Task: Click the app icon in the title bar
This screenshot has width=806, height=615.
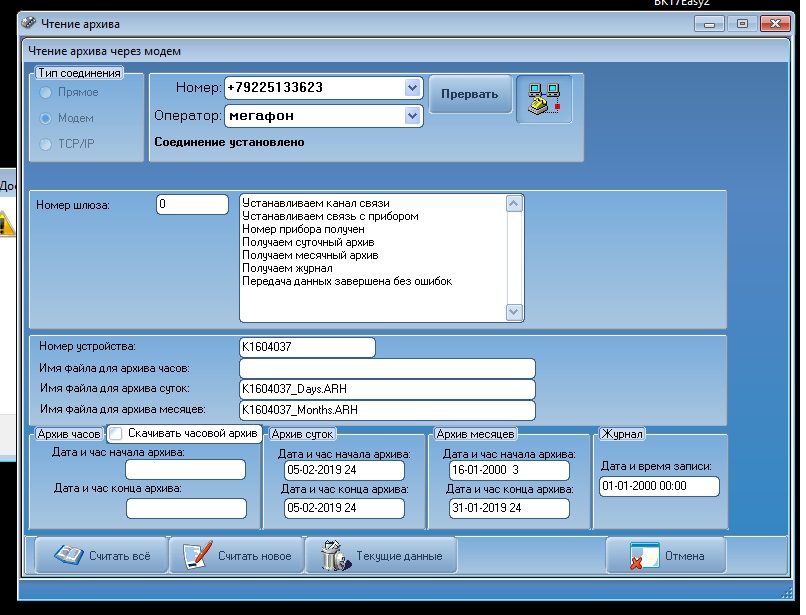Action: [x=29, y=23]
